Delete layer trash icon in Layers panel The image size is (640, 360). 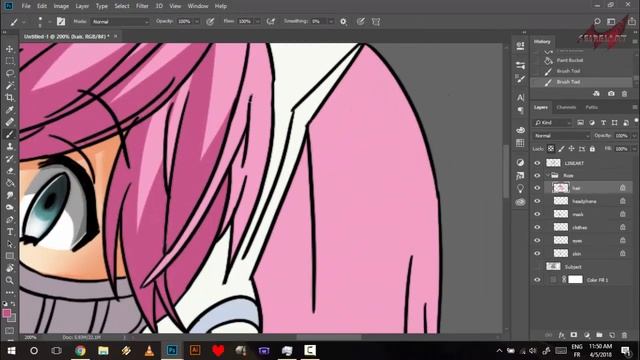click(x=624, y=335)
